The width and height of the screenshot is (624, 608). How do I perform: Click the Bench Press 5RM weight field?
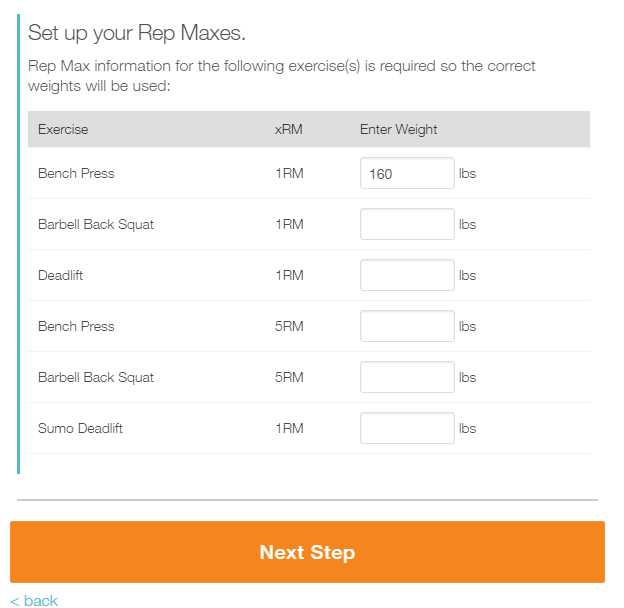click(x=407, y=327)
